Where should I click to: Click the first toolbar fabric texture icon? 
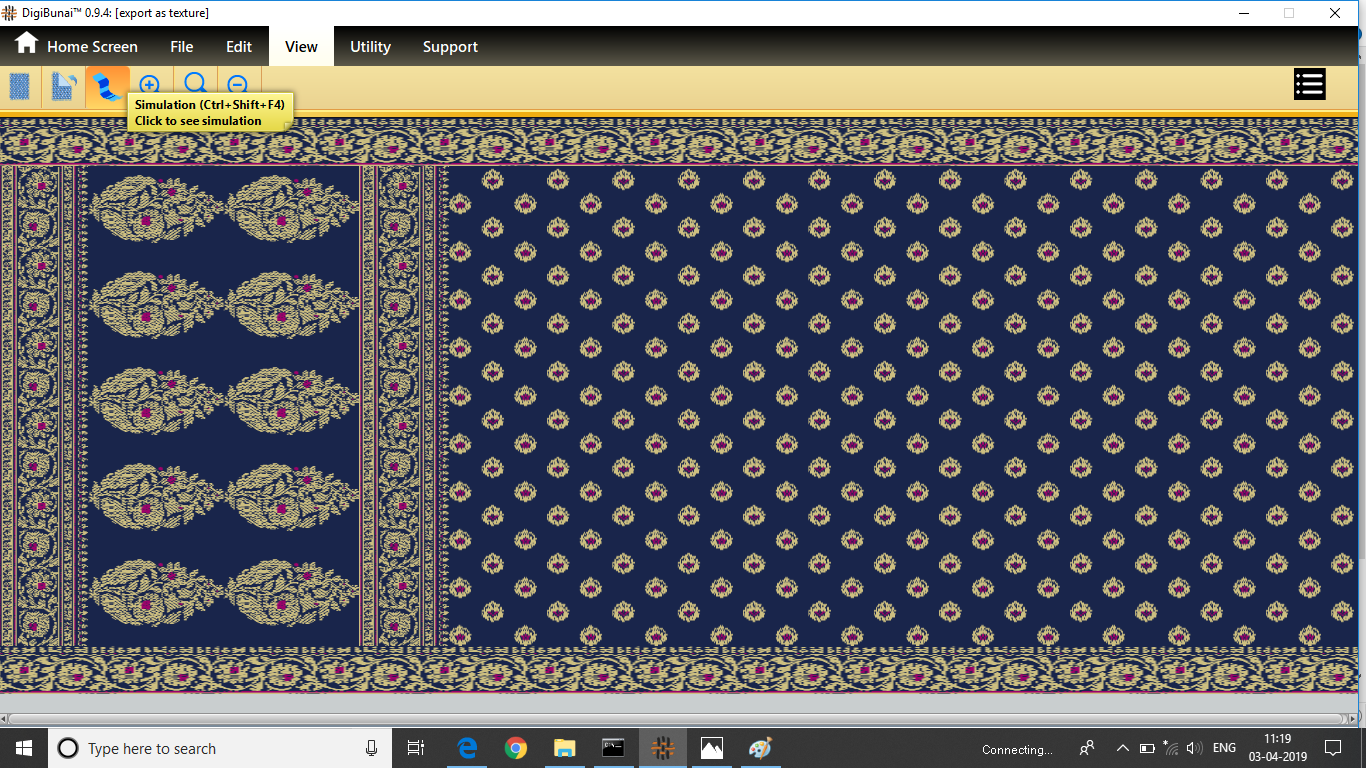20,86
